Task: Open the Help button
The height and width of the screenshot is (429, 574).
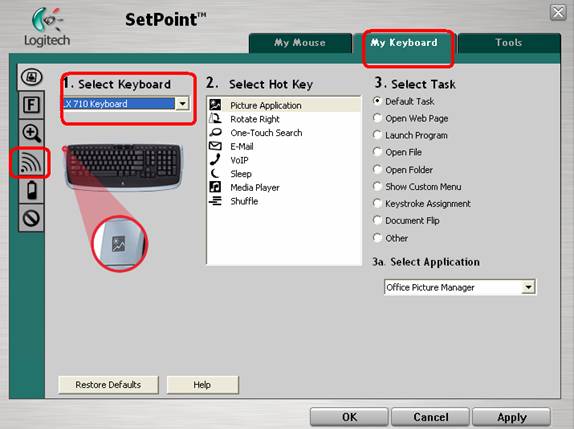Action: pyautogui.click(x=202, y=385)
